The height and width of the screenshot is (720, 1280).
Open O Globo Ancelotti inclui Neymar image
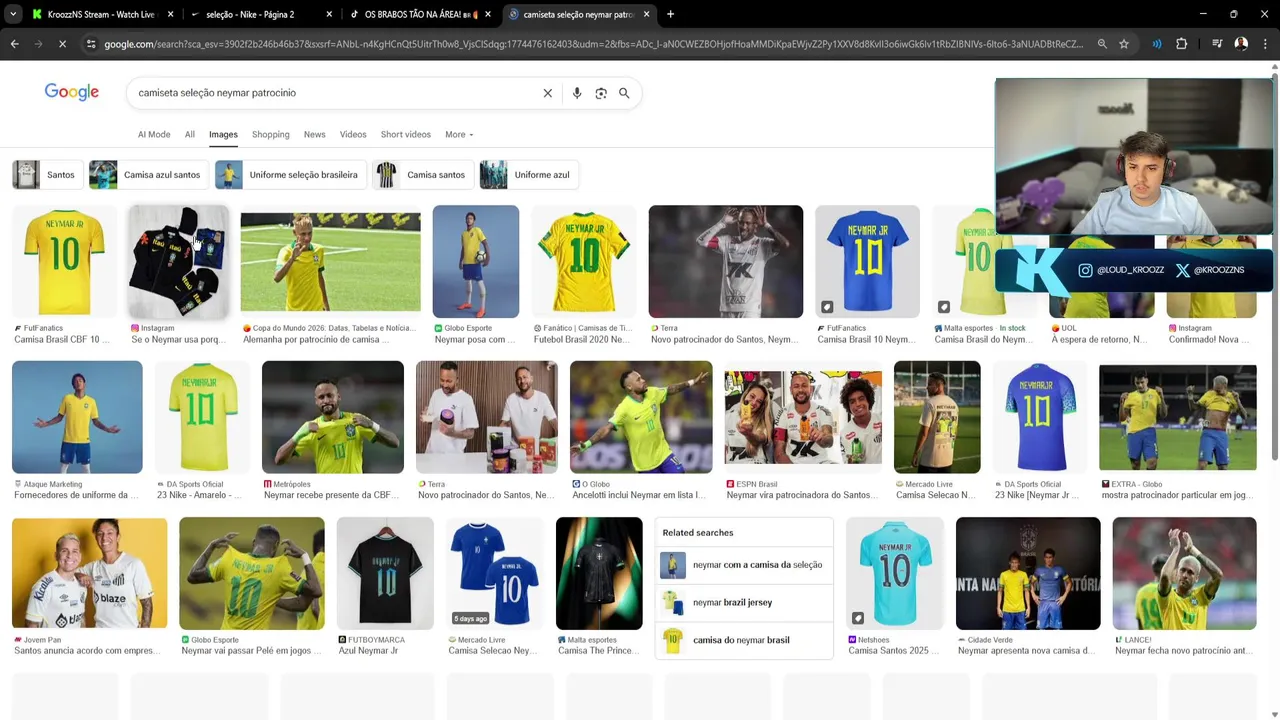(641, 417)
